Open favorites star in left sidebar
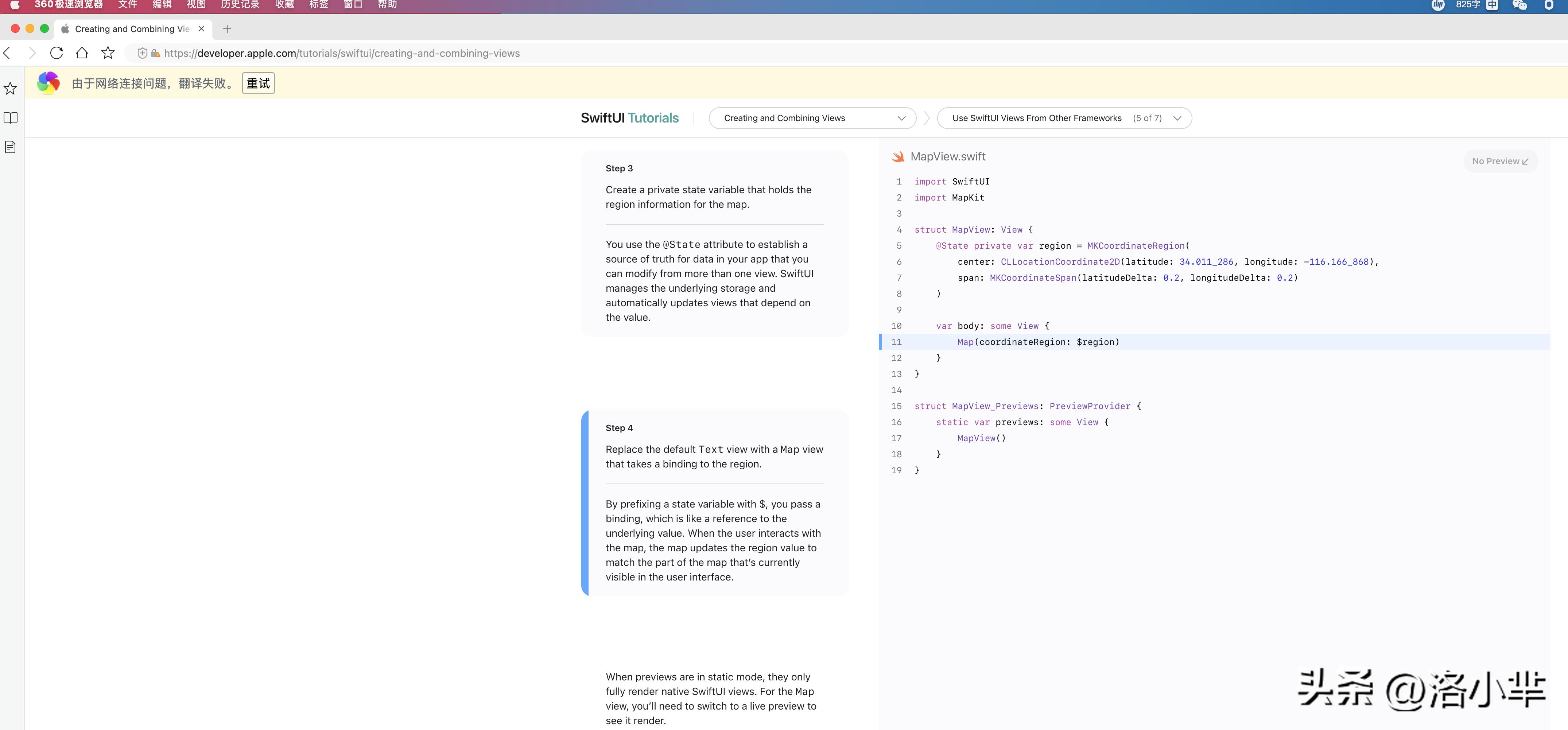 (x=10, y=89)
